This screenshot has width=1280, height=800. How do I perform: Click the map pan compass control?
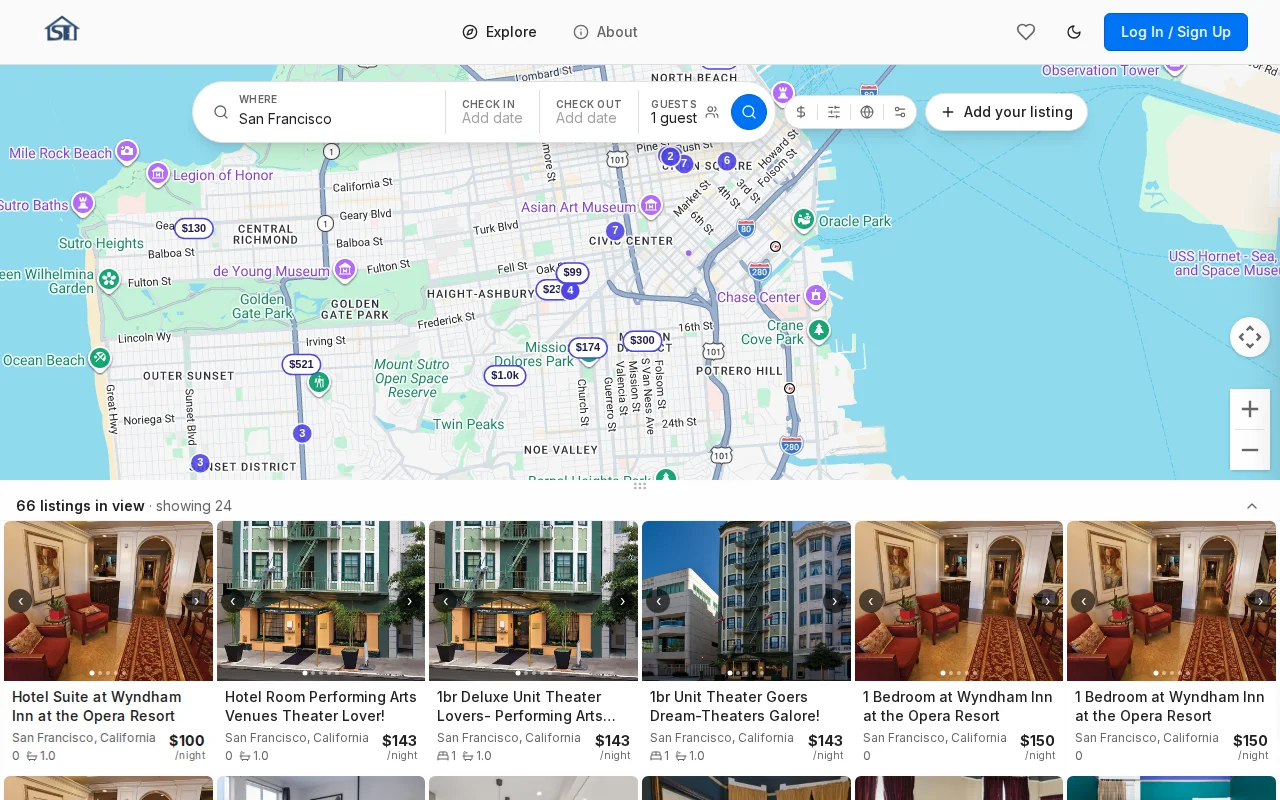pyautogui.click(x=1250, y=337)
